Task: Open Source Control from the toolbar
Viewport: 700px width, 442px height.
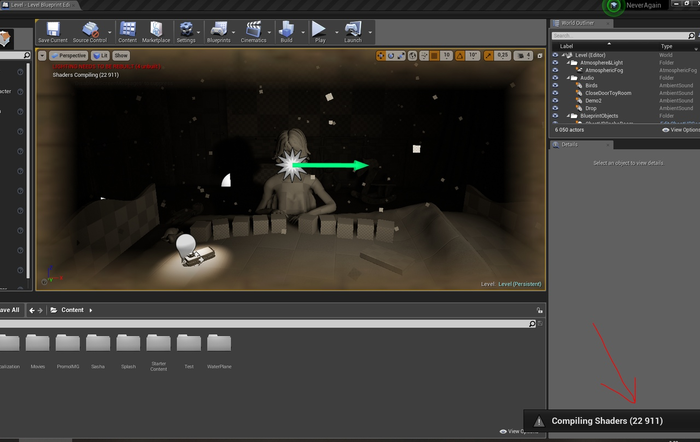Action: [x=91, y=30]
